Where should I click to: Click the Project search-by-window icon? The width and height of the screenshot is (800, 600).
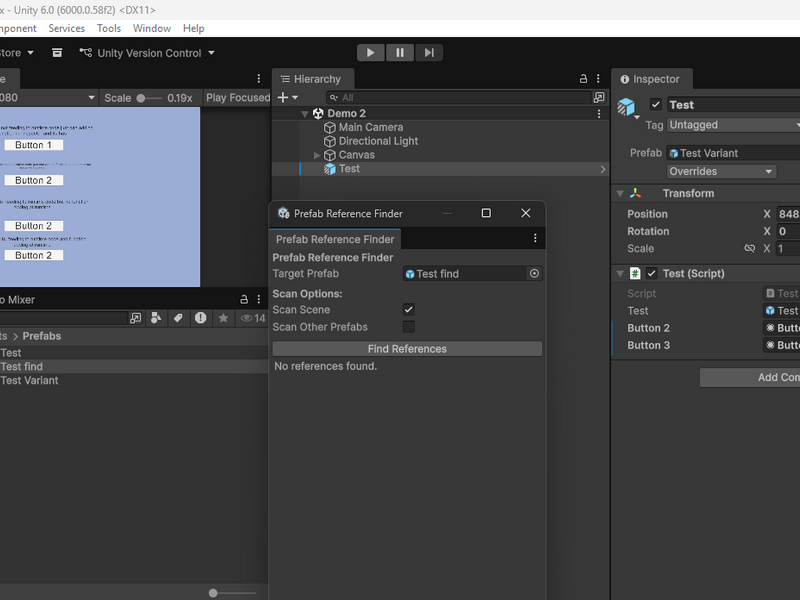coord(135,318)
